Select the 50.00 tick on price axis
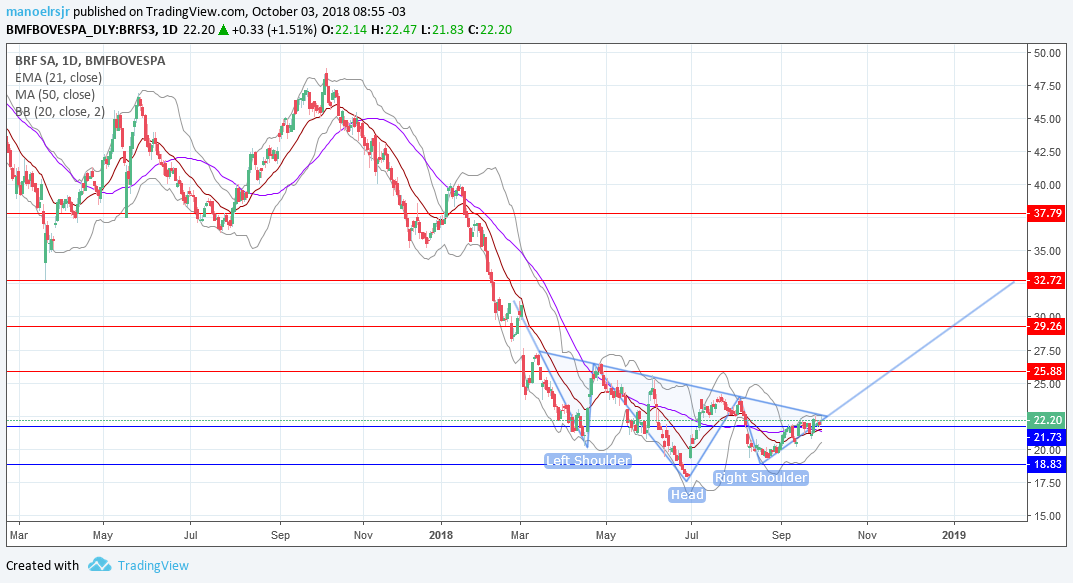The width and height of the screenshot is (1073, 583). (x=1048, y=53)
